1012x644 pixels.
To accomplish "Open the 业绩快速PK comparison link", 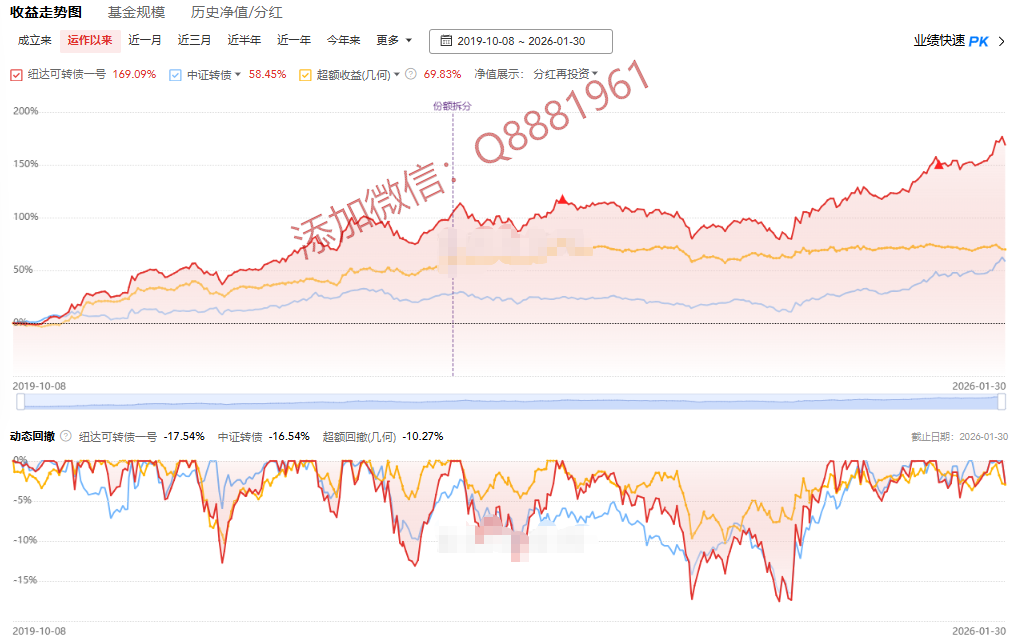I will tap(950, 41).
